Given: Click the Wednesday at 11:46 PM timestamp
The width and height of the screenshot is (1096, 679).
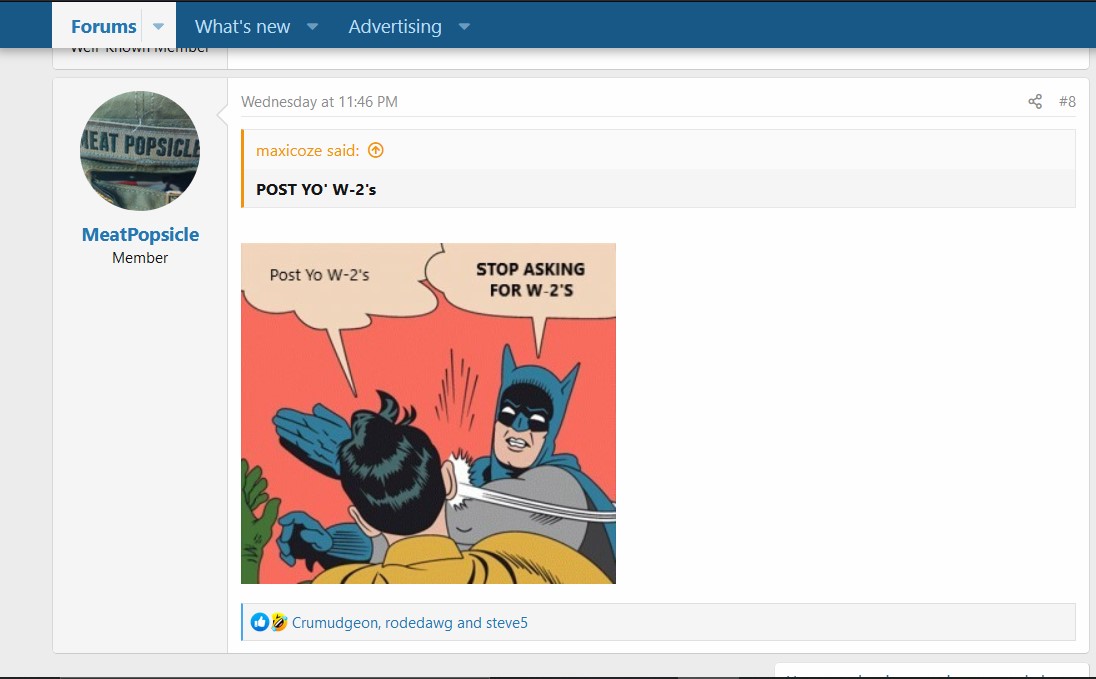Looking at the screenshot, I should click(x=319, y=102).
